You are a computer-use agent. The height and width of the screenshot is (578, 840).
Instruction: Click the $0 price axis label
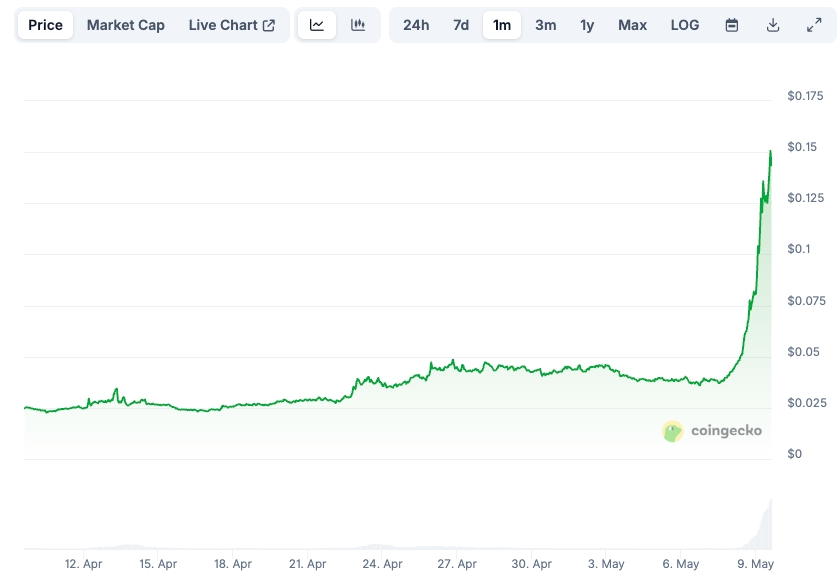[794, 454]
